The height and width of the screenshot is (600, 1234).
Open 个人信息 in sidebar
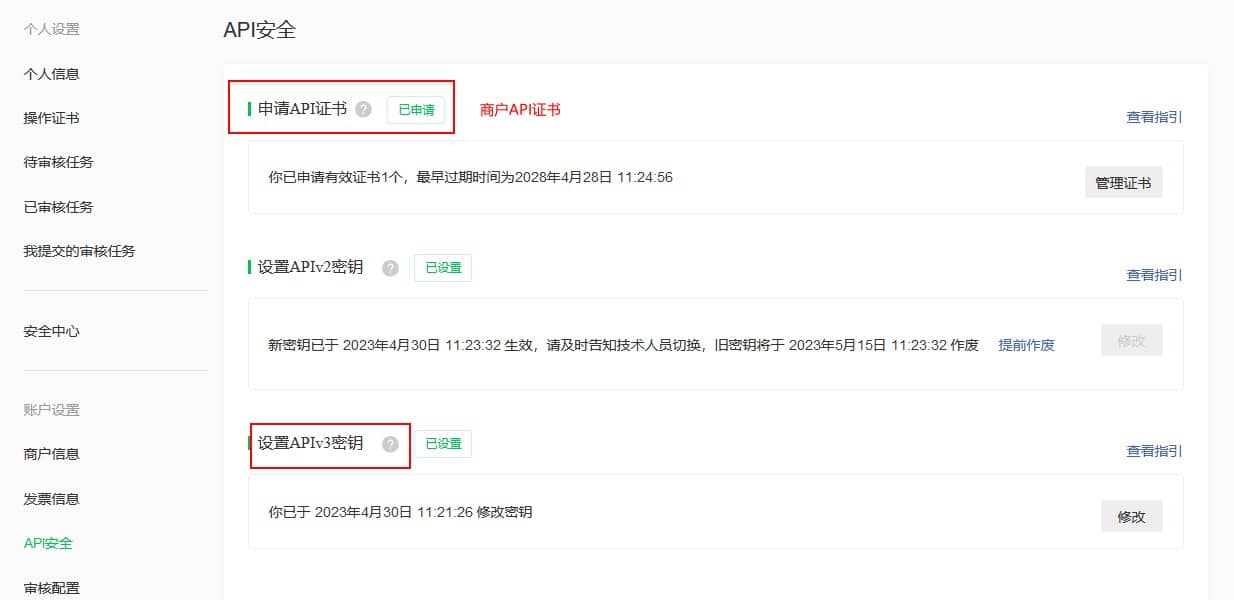click(x=51, y=74)
